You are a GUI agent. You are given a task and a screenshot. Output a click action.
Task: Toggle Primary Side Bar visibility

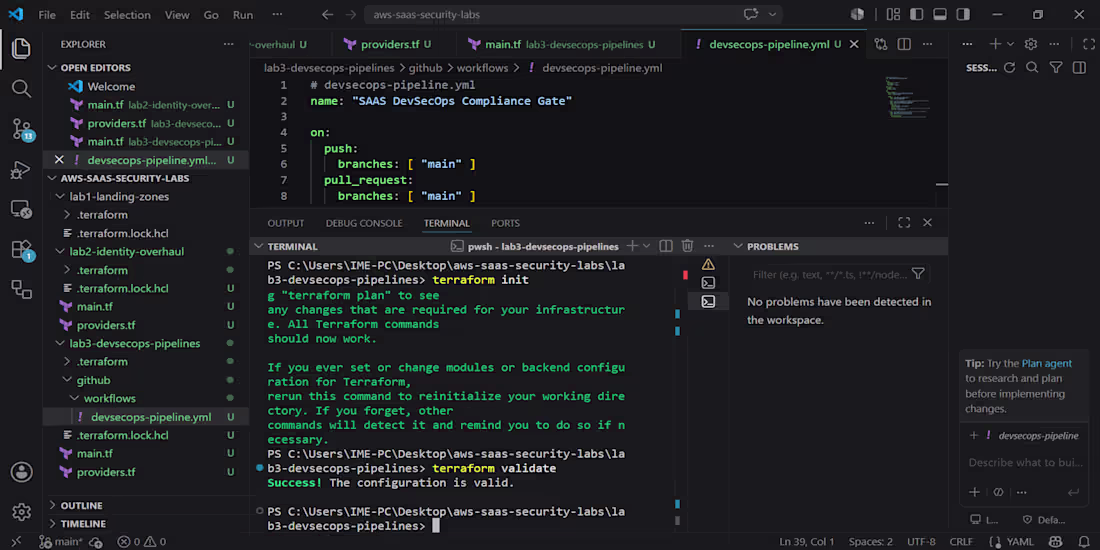coord(916,15)
